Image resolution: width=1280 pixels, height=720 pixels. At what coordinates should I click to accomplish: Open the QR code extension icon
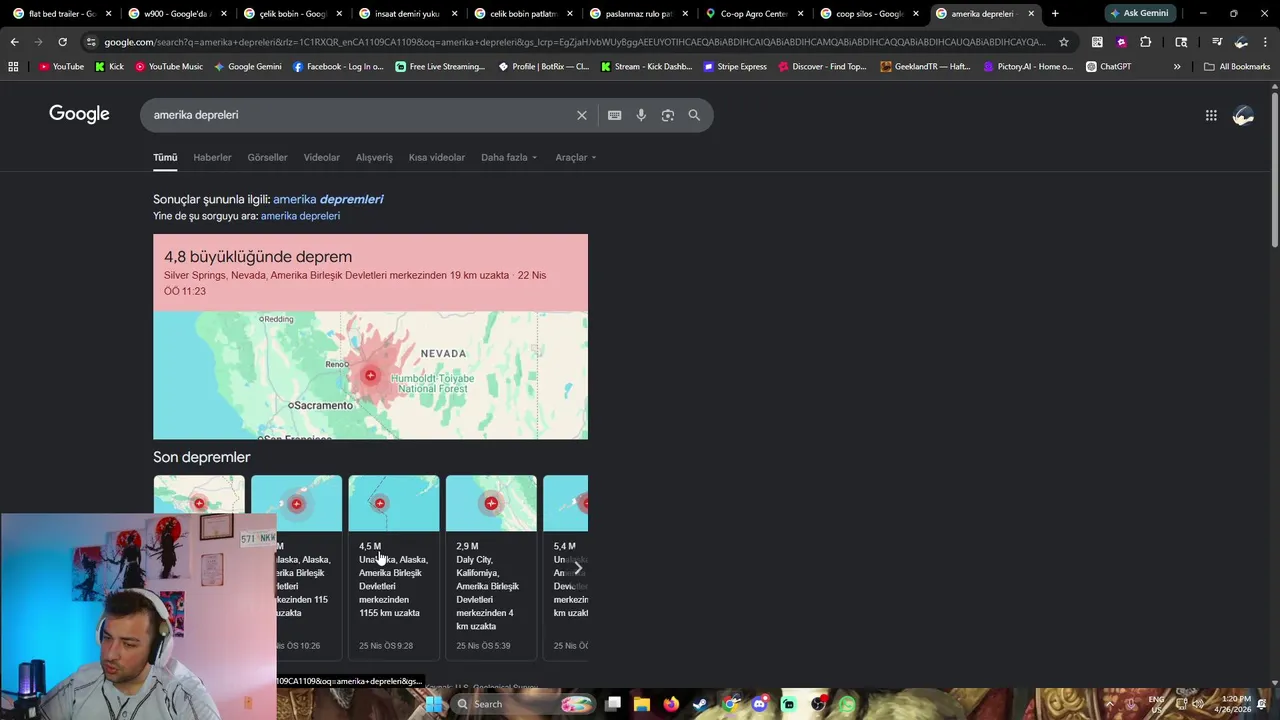[1097, 42]
